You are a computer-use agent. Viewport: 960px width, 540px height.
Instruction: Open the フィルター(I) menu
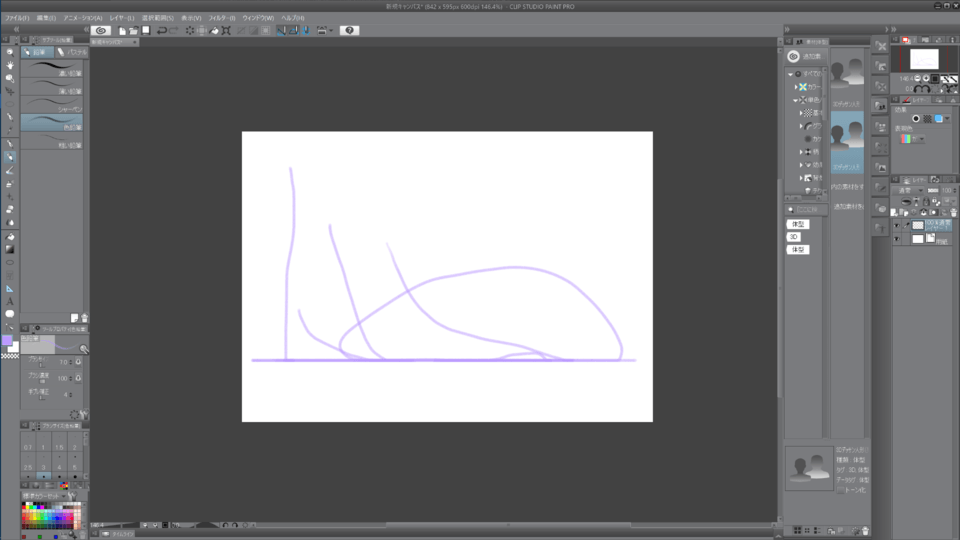pyautogui.click(x=222, y=18)
